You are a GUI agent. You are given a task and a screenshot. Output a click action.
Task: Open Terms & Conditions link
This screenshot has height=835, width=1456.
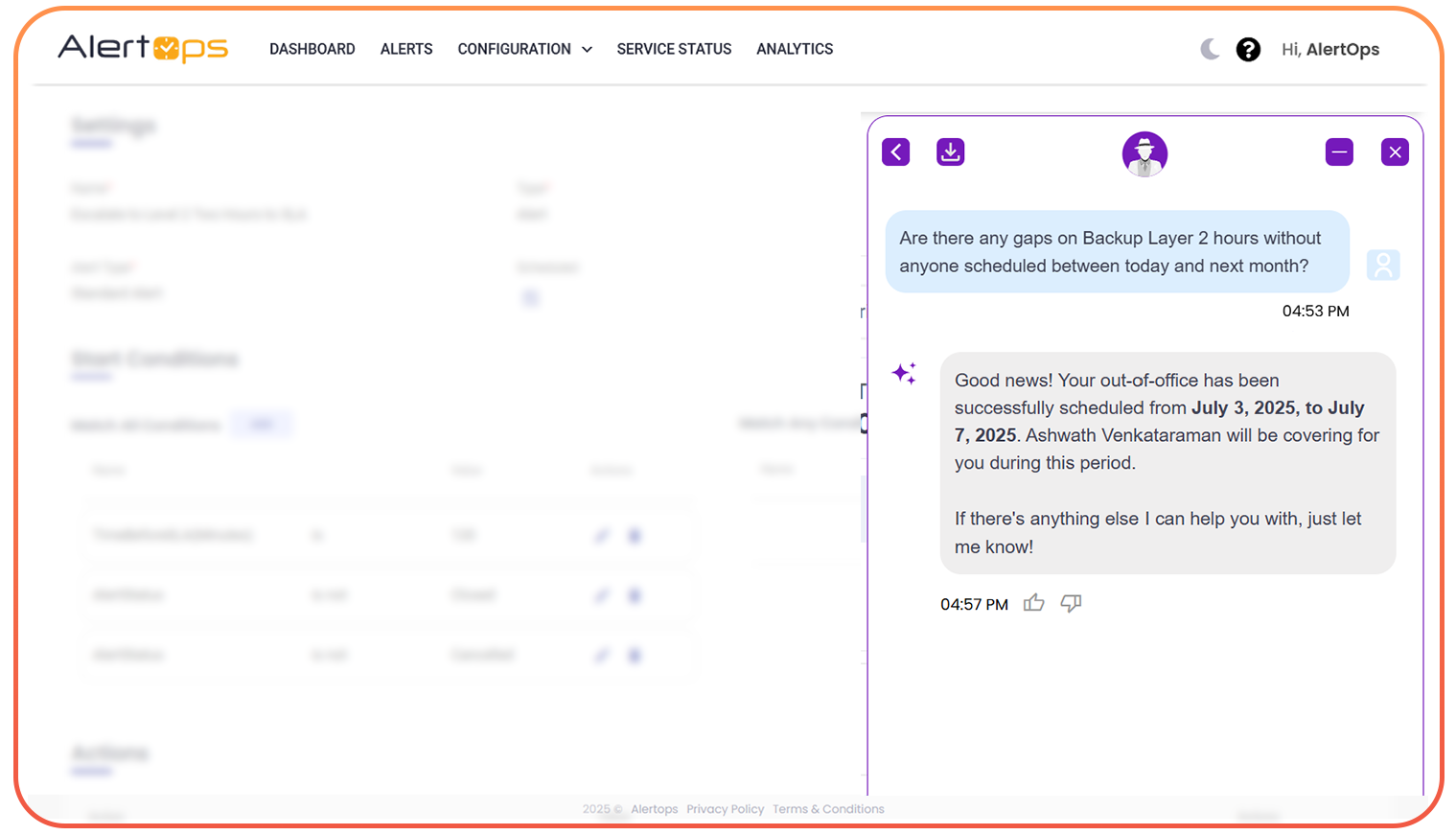[x=828, y=809]
